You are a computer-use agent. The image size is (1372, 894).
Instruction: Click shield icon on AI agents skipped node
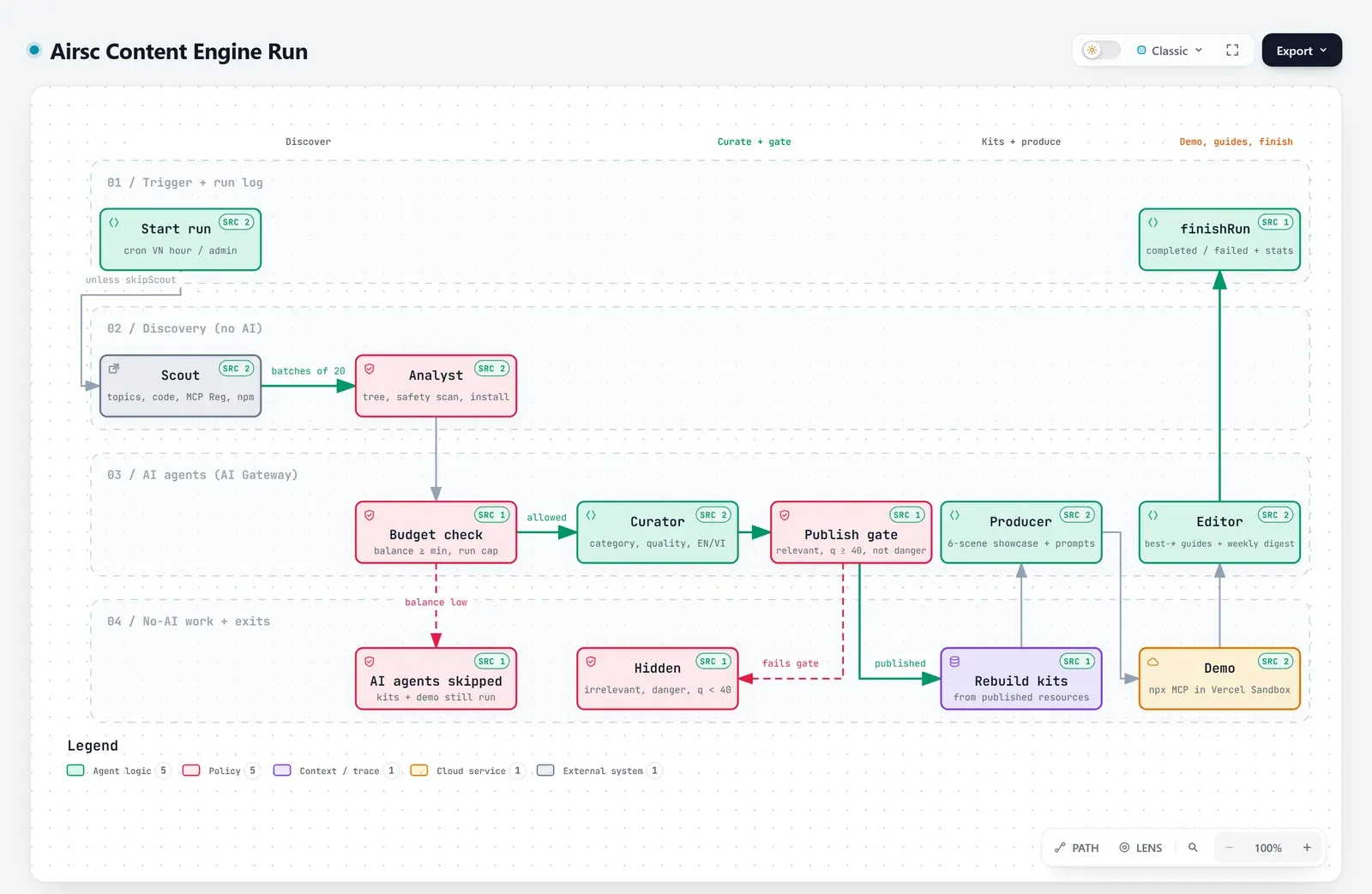pyautogui.click(x=370, y=662)
